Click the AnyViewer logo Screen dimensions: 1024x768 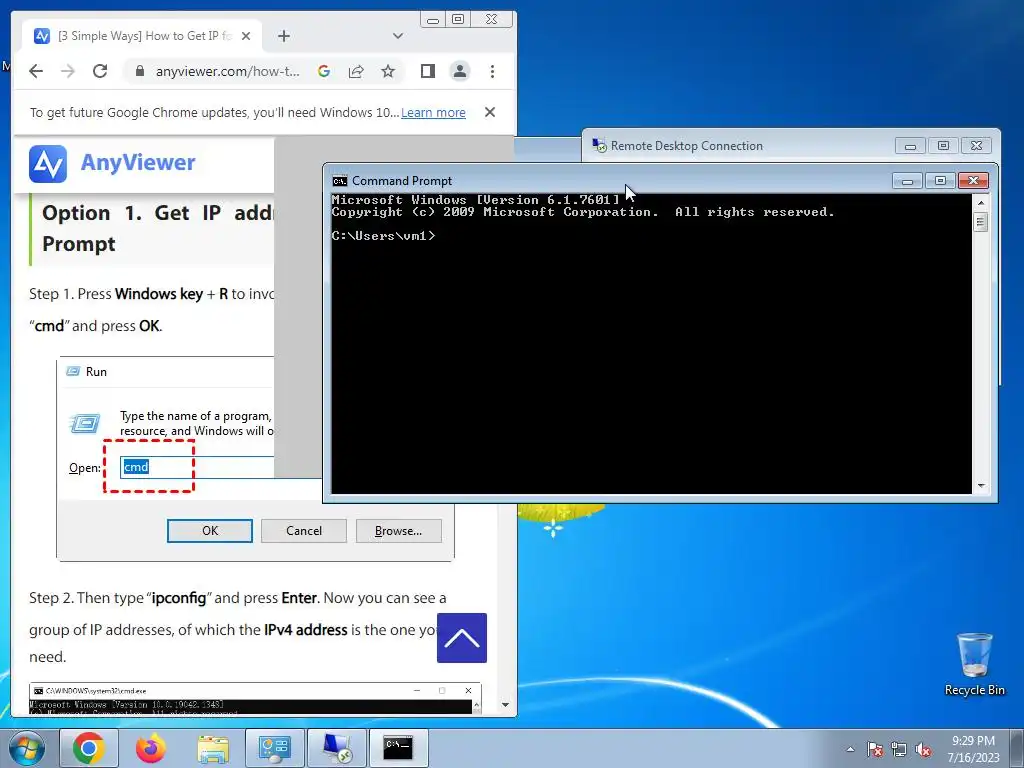click(48, 163)
